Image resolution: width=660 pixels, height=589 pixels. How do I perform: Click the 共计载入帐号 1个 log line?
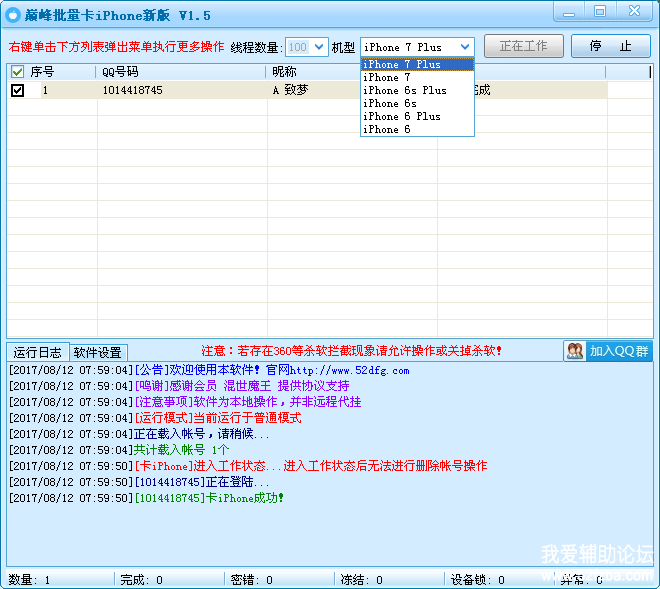pos(119,450)
